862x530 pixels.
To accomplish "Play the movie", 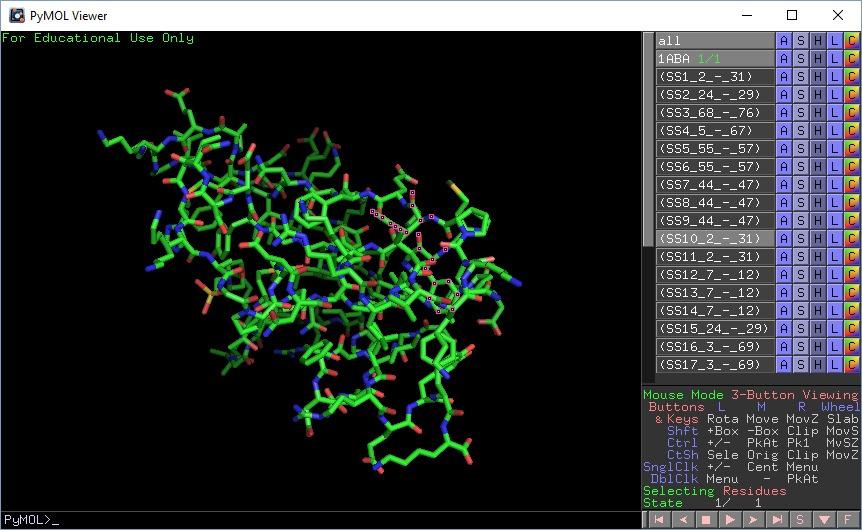I will tap(730, 520).
